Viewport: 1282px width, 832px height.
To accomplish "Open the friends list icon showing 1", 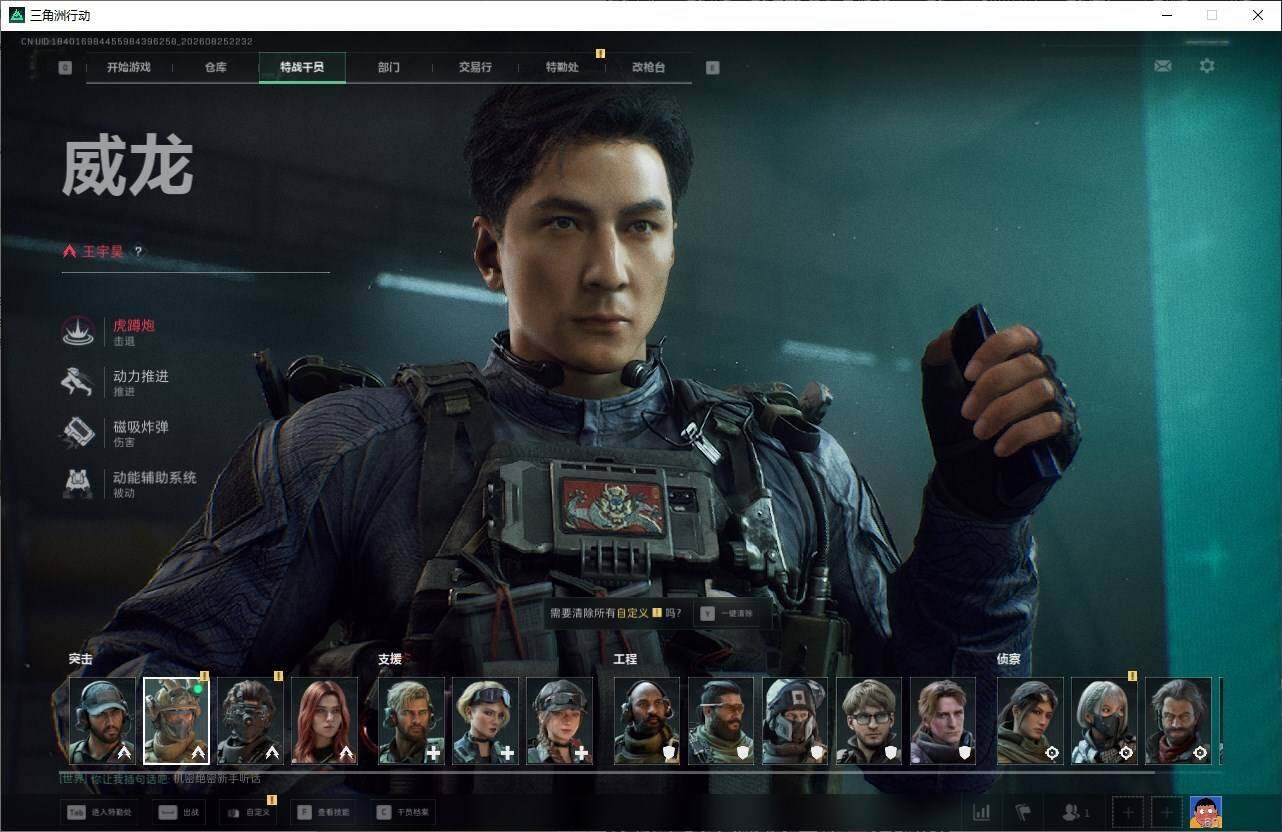I will 1076,812.
